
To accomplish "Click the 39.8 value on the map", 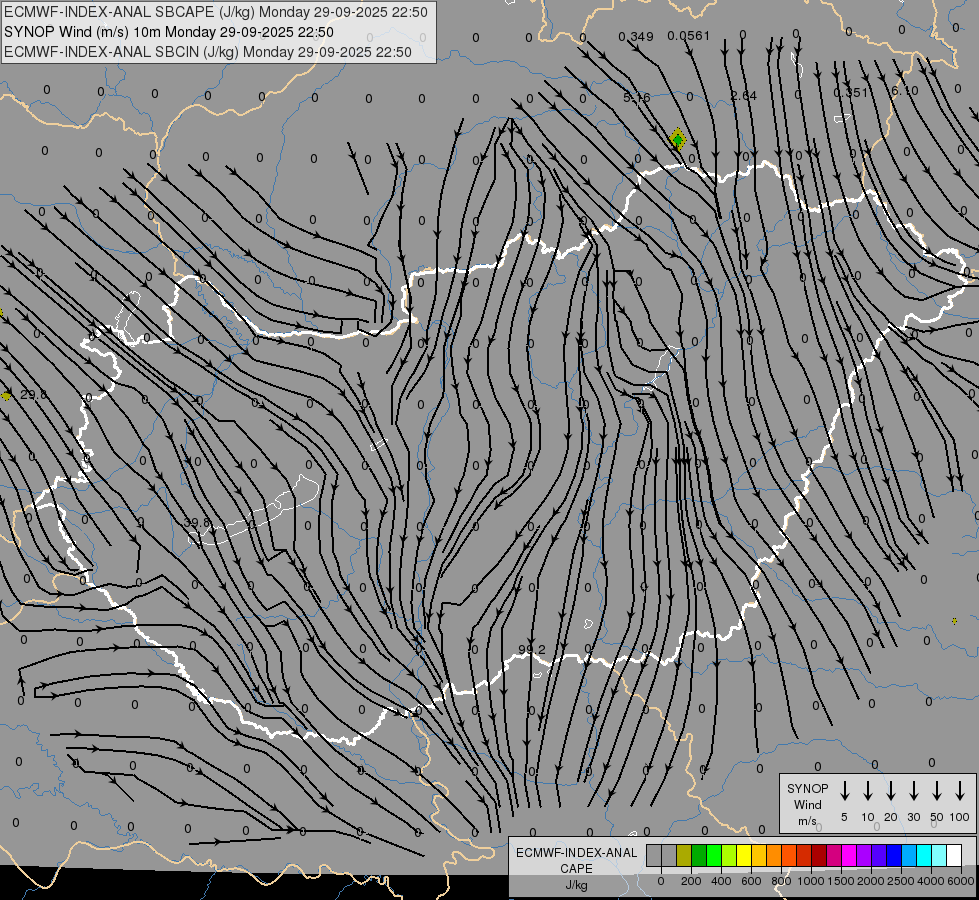I will tap(198, 522).
